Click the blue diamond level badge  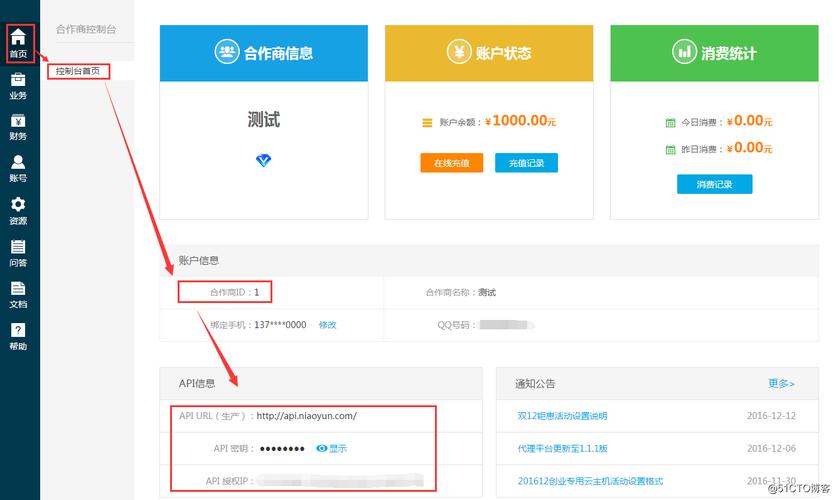[x=263, y=160]
